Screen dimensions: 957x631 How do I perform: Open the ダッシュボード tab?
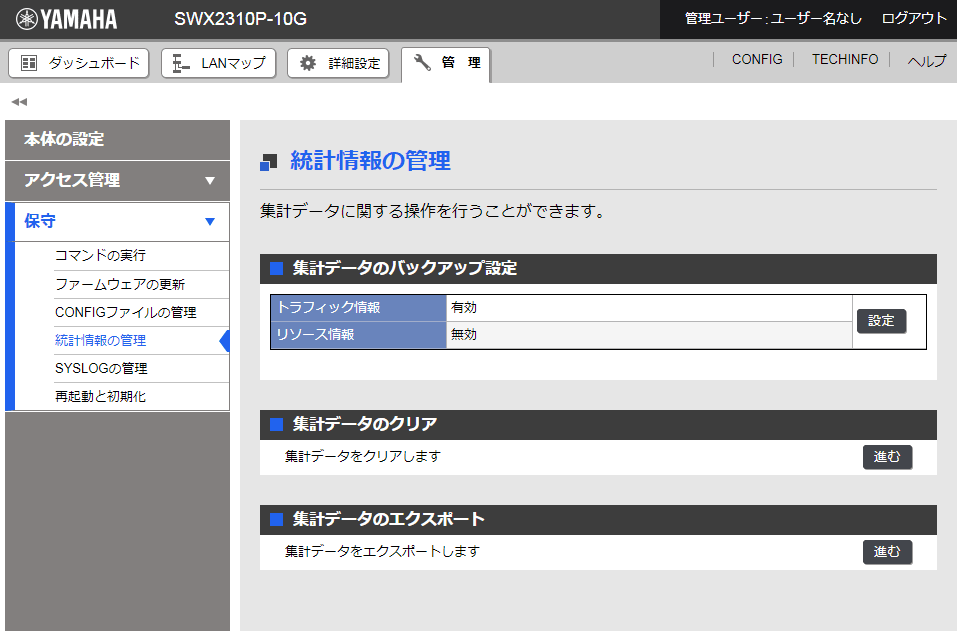[79, 63]
